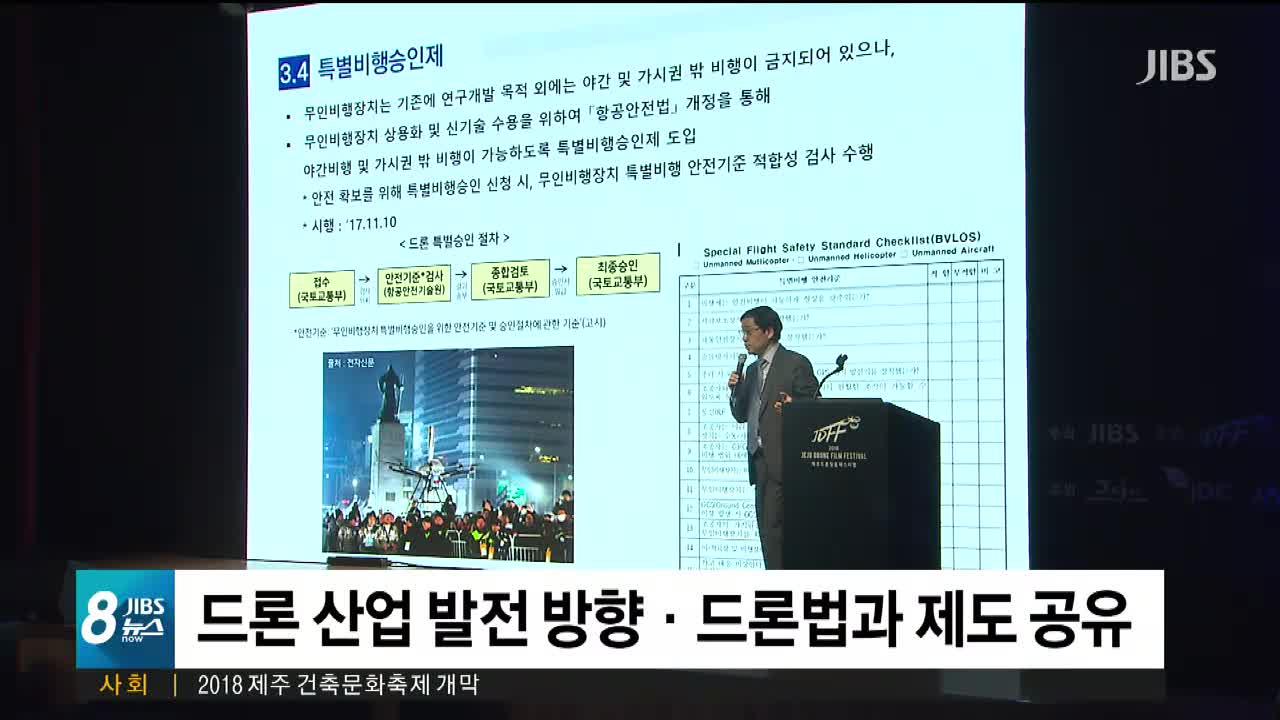Click the blue 3.4 section number badge
Viewport: 1280px width, 720px height.
coord(295,70)
